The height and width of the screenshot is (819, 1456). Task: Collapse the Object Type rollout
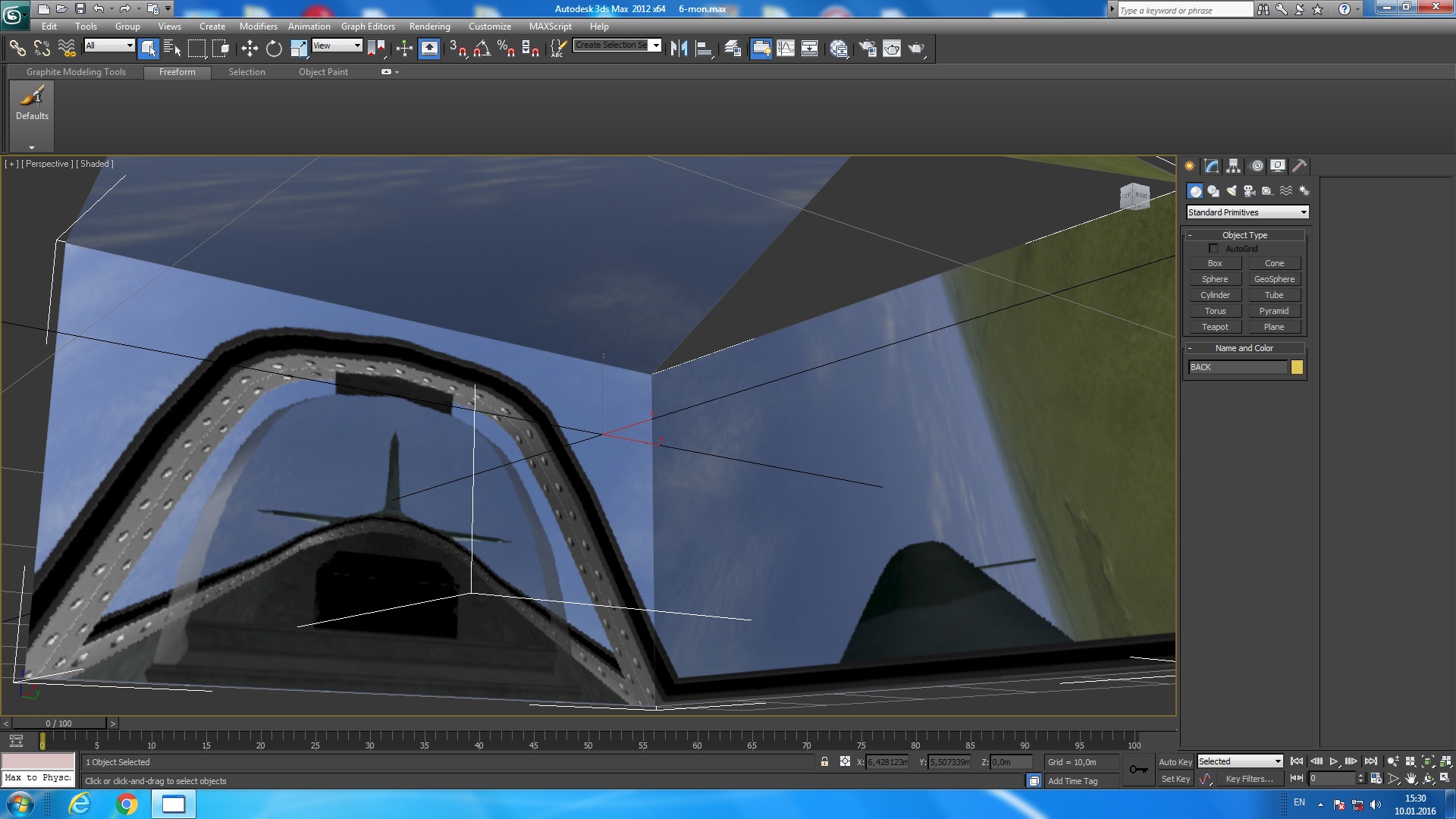click(1244, 235)
